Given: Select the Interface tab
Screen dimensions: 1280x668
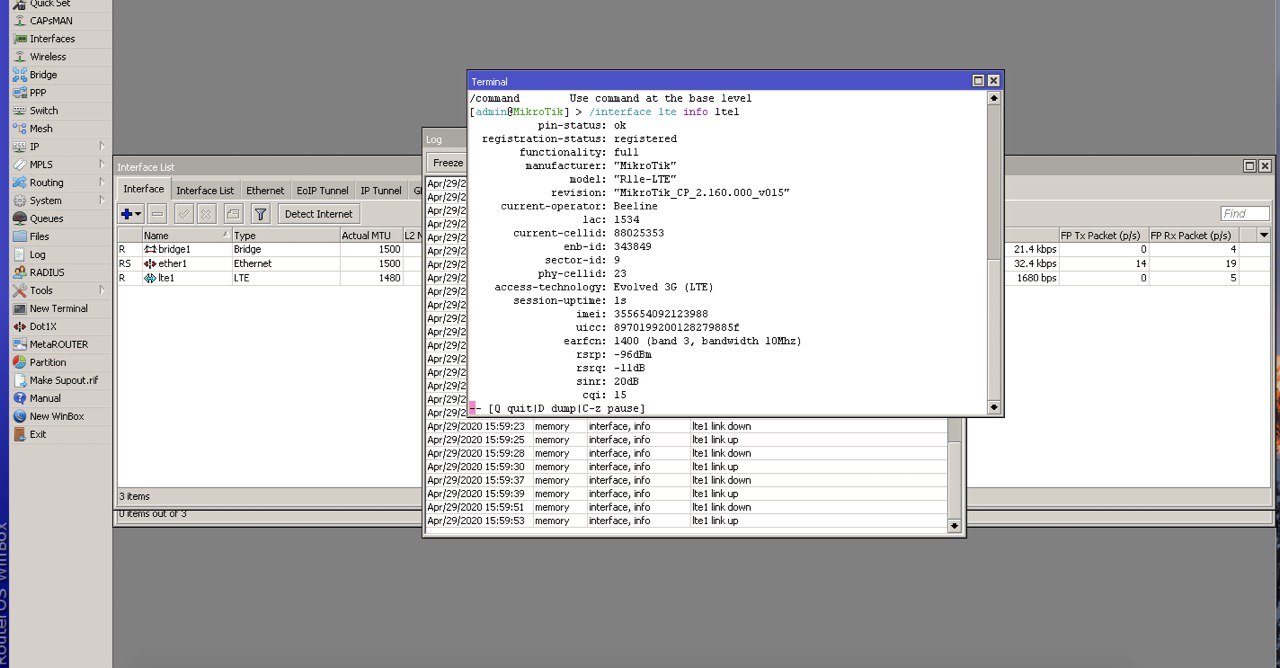Looking at the screenshot, I should click(144, 189).
